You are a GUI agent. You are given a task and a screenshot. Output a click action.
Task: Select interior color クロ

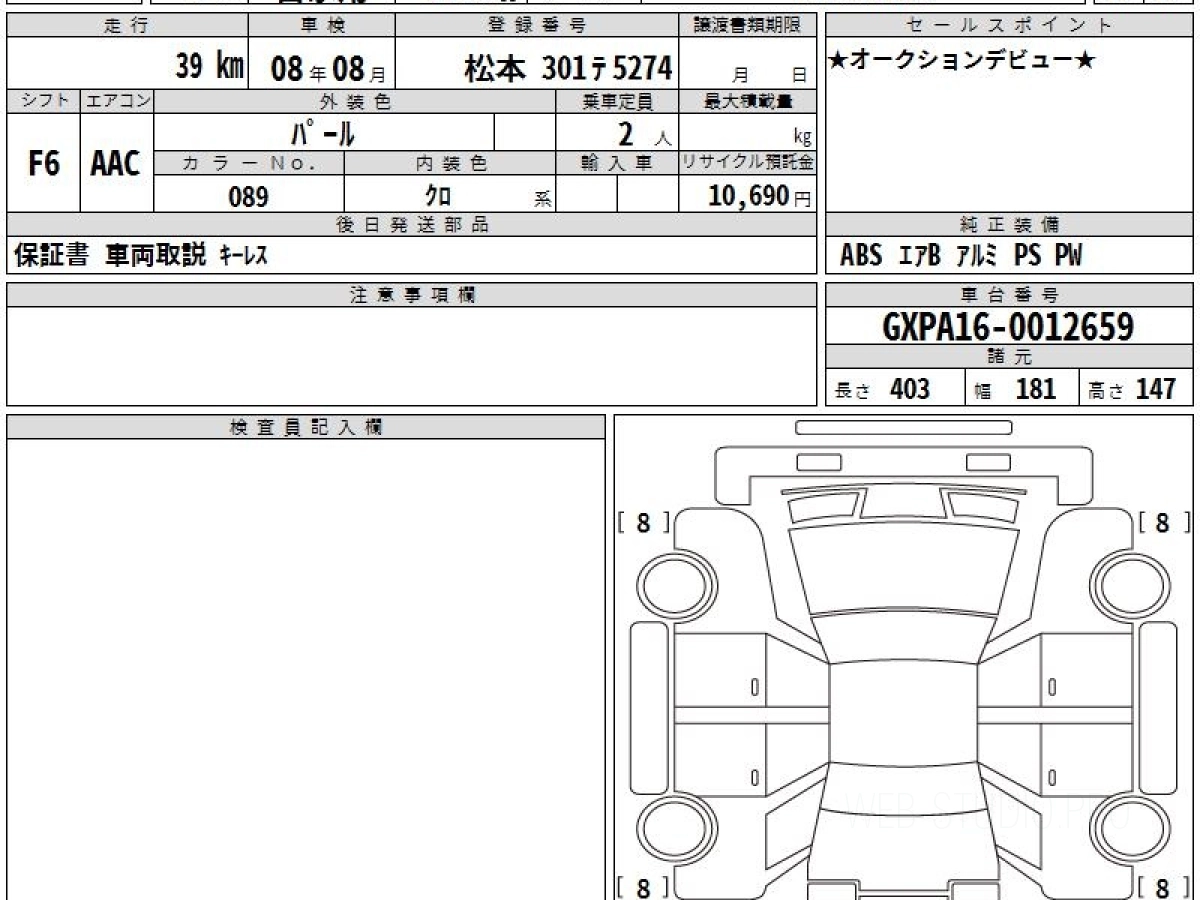(x=438, y=195)
